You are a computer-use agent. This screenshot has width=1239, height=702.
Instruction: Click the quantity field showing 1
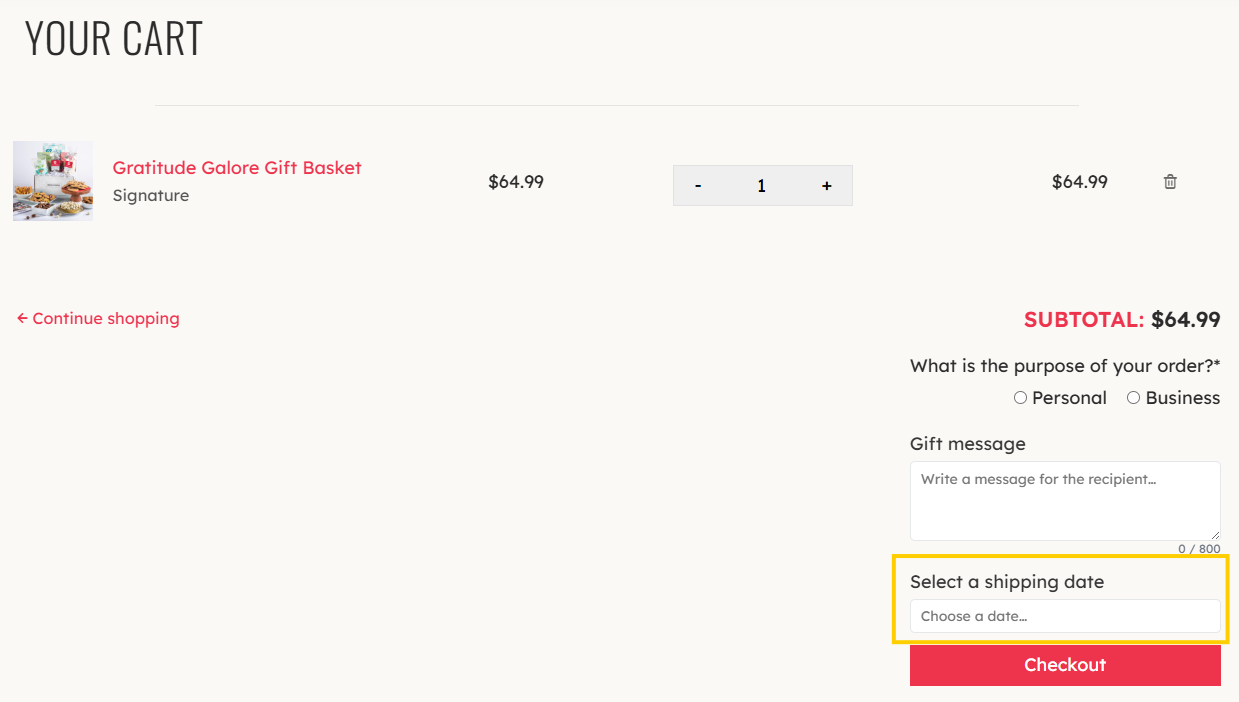(762, 186)
